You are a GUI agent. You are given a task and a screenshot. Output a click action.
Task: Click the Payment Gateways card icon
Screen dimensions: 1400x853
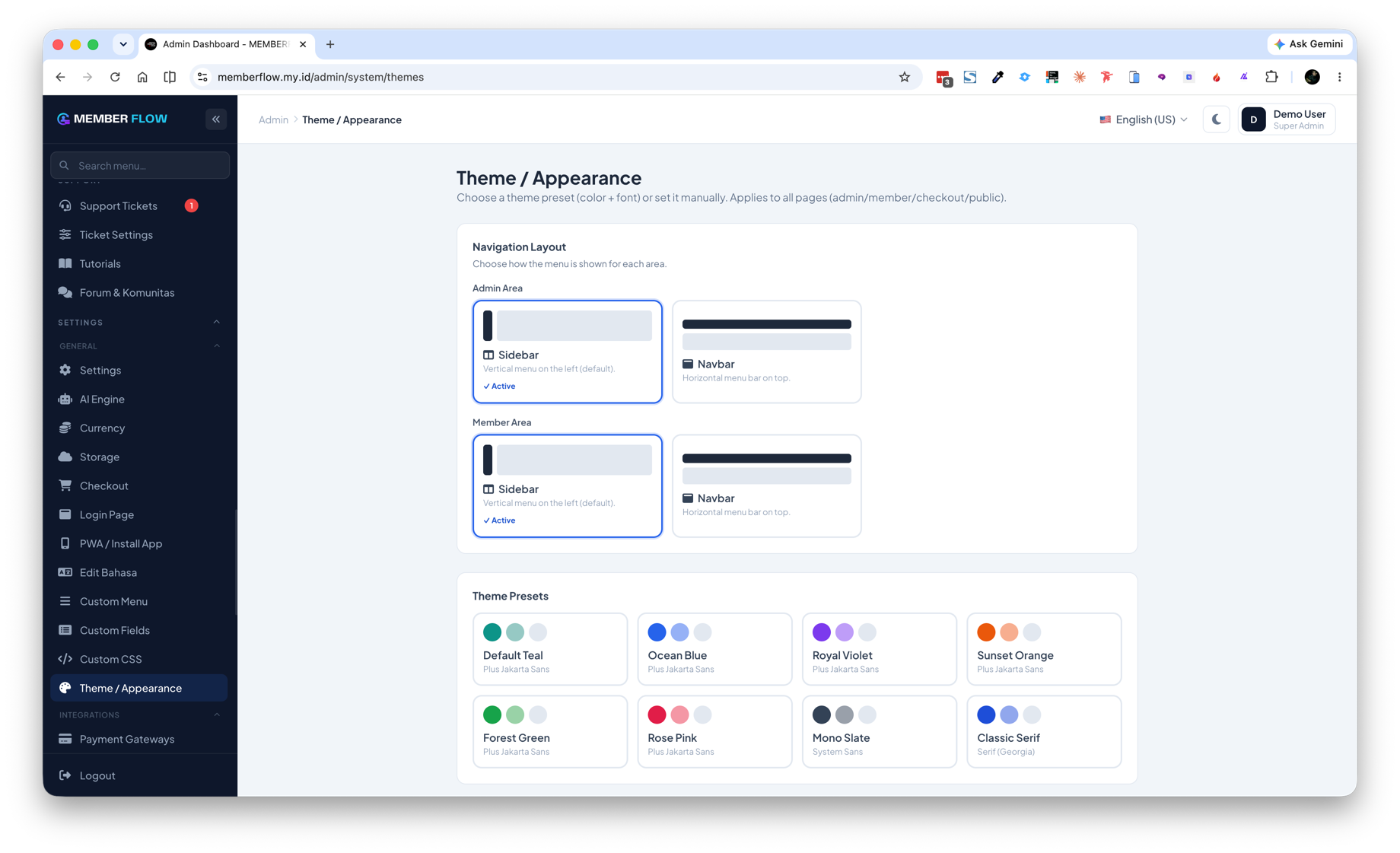65,739
